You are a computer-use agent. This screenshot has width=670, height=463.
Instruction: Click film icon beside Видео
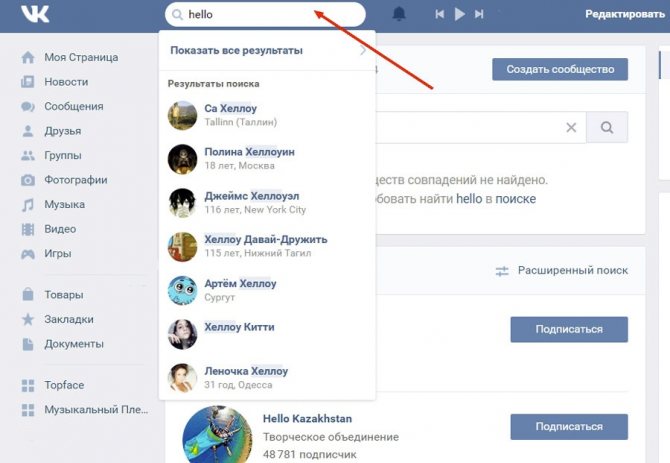[28, 229]
